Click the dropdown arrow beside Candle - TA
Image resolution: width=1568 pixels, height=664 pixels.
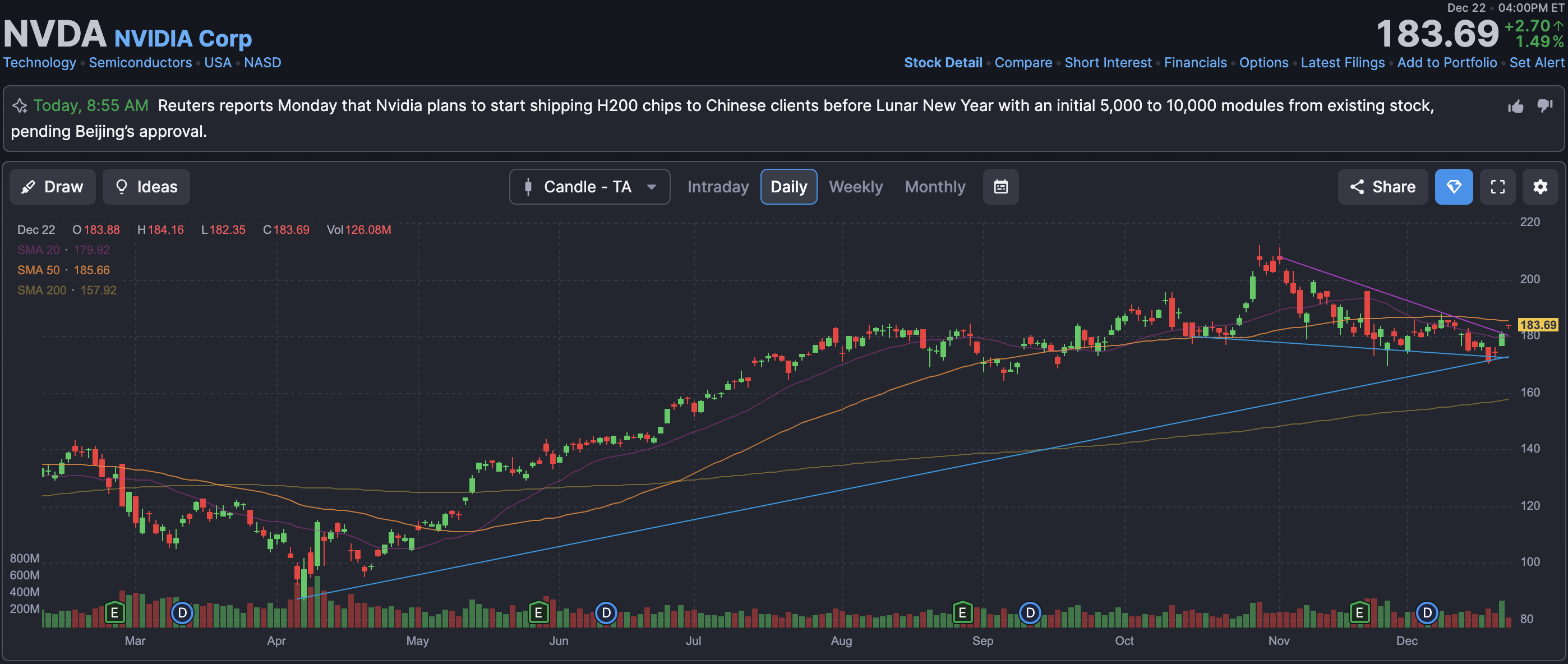(651, 187)
